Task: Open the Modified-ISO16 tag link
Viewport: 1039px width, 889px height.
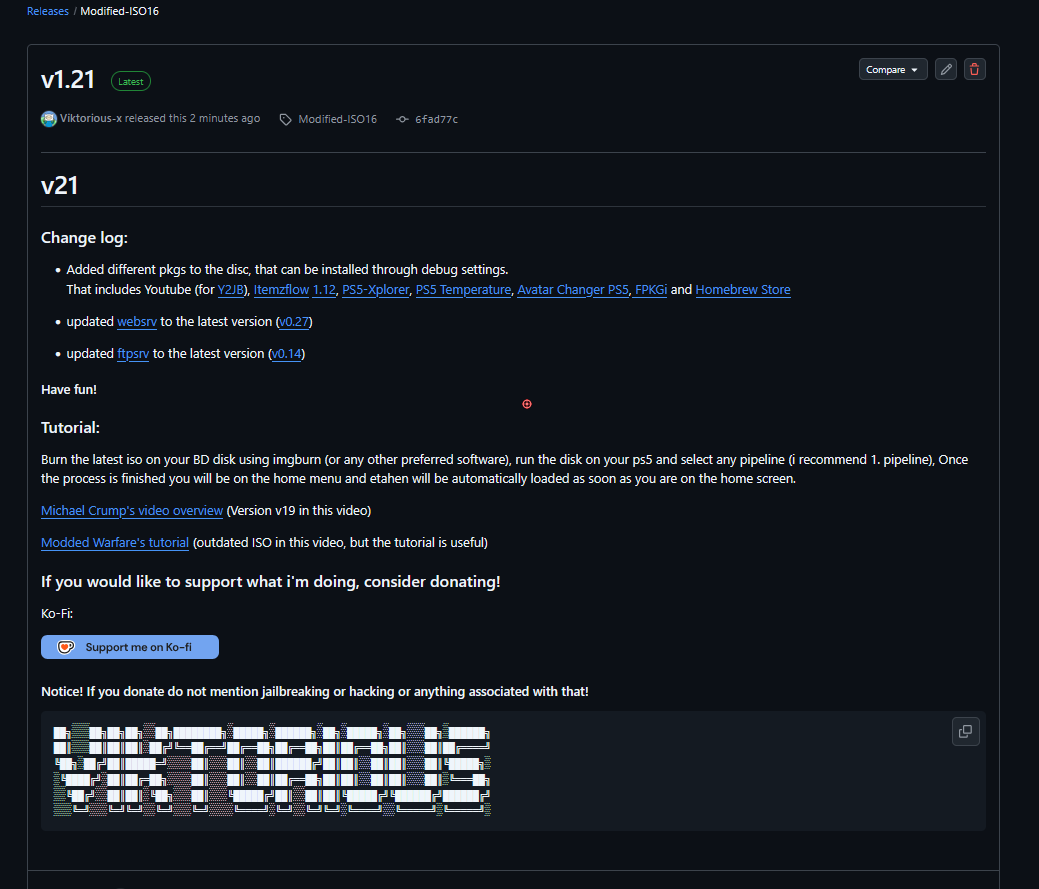Action: coord(337,119)
